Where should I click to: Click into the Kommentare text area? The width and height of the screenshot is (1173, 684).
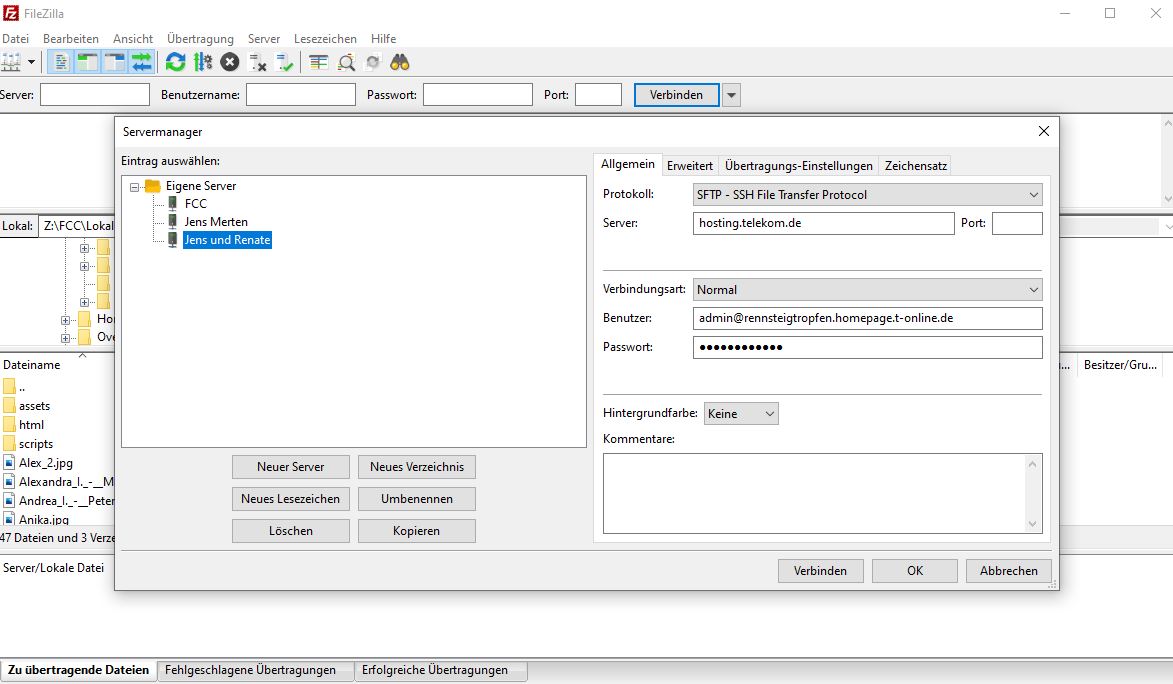[815, 493]
